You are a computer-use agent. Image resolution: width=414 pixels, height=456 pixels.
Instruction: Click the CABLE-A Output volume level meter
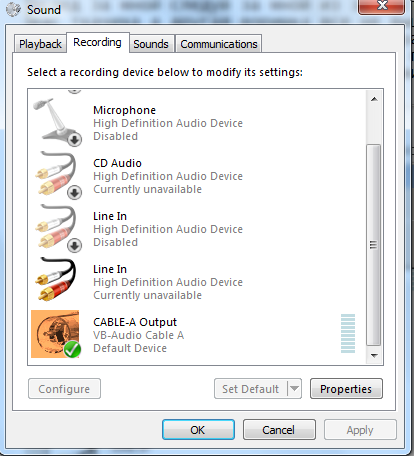click(348, 333)
